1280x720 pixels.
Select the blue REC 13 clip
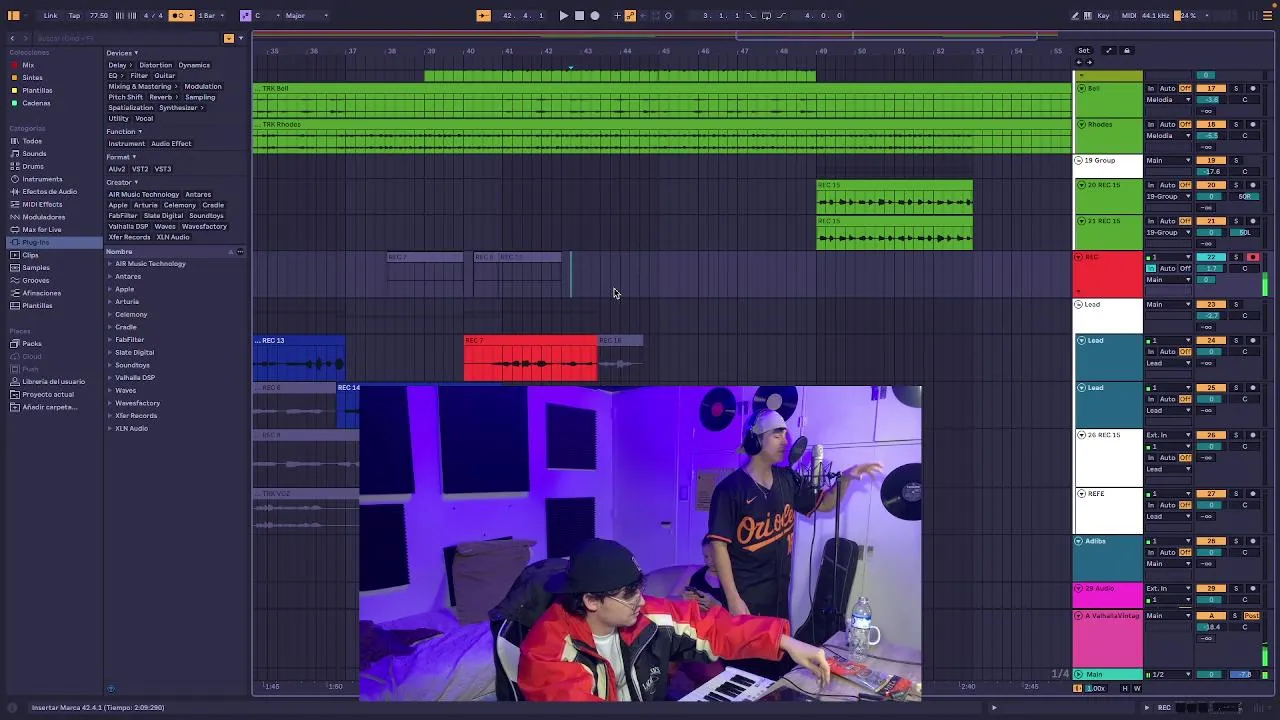[299, 358]
